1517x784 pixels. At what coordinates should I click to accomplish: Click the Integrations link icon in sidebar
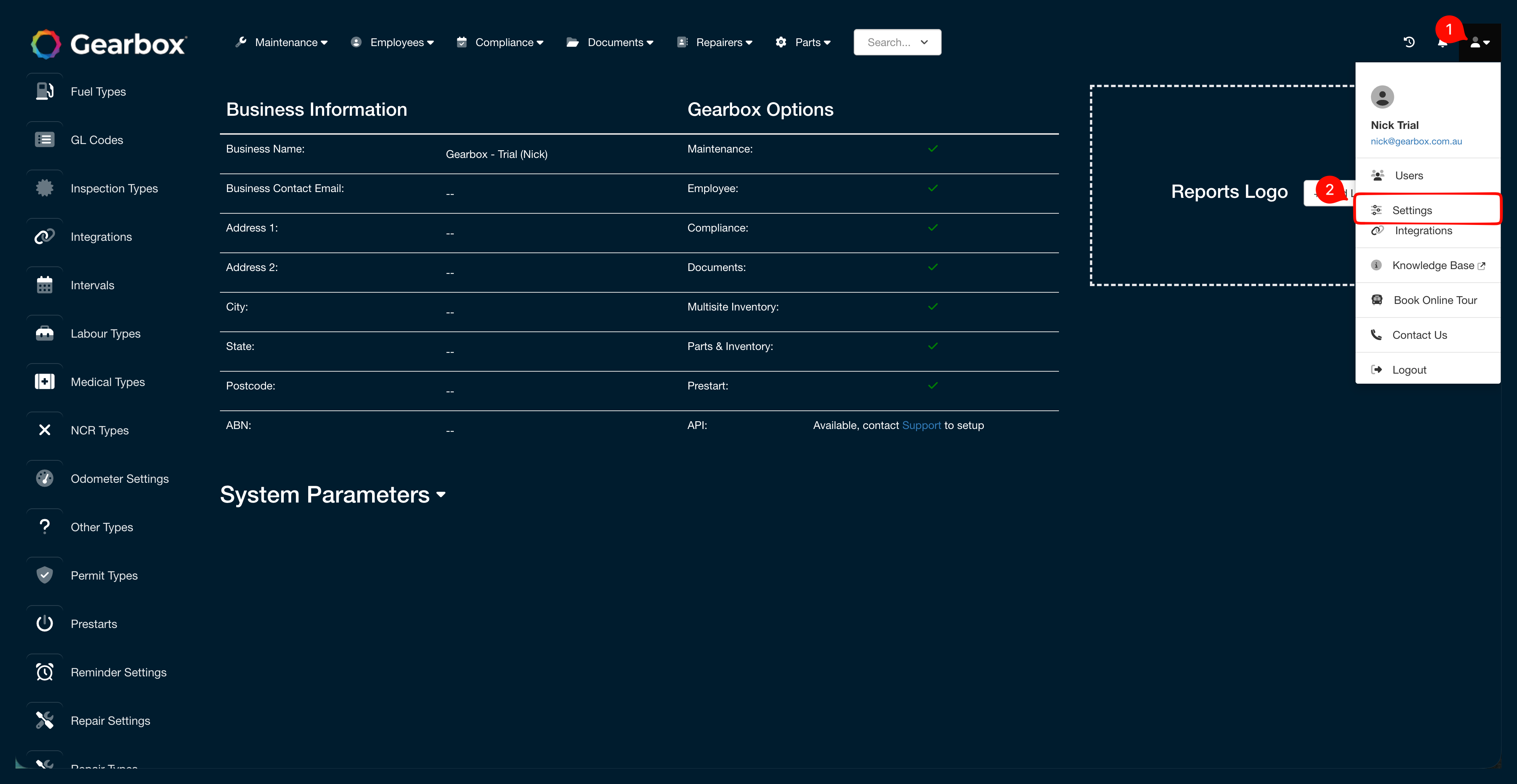coord(45,236)
